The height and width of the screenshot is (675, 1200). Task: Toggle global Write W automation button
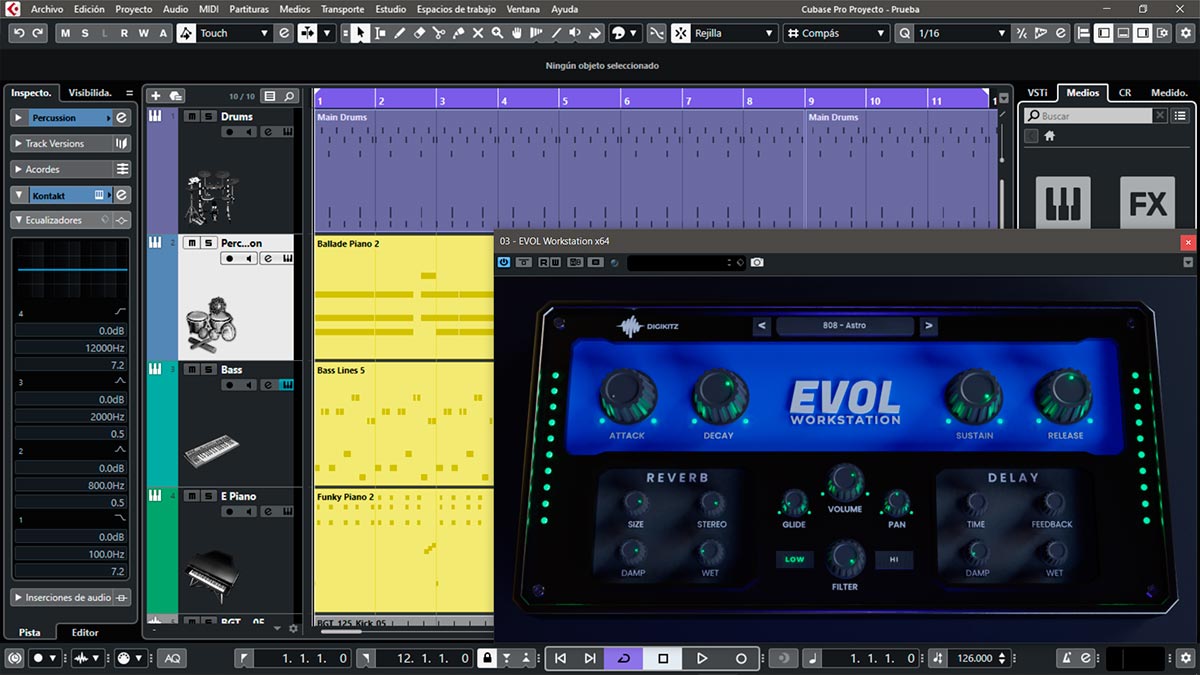[143, 33]
